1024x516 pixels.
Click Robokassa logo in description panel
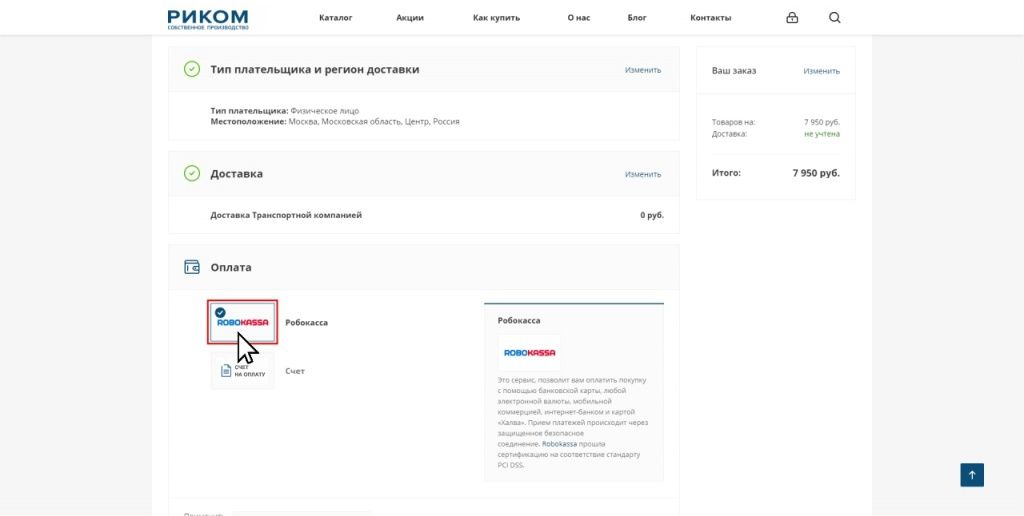pos(530,353)
